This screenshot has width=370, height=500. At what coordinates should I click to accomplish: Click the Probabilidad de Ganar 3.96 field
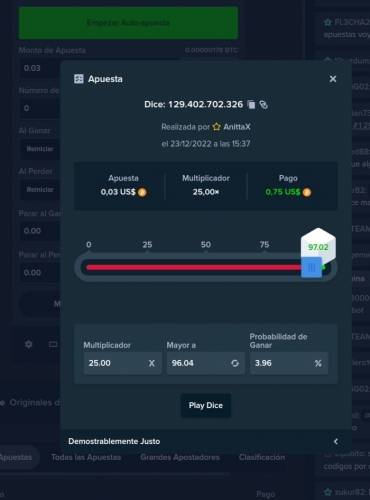coord(289,363)
